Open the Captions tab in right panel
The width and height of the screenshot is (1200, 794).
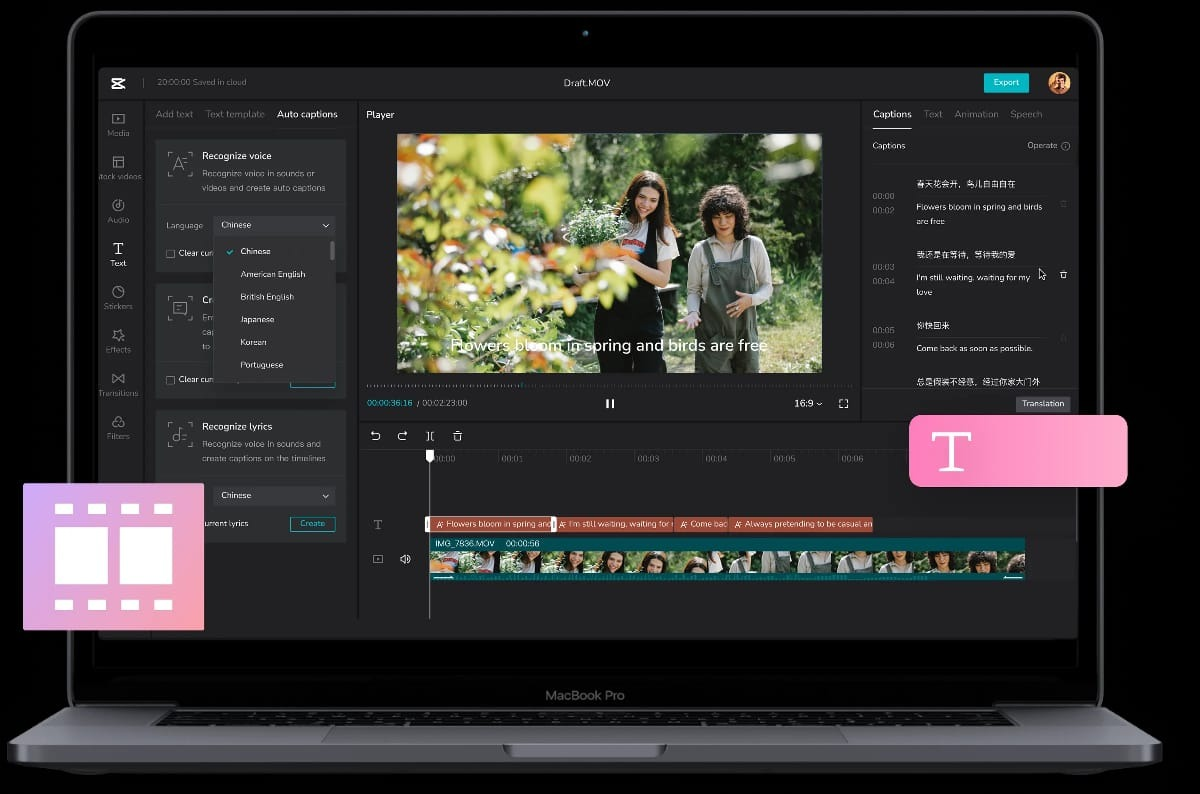coord(892,114)
